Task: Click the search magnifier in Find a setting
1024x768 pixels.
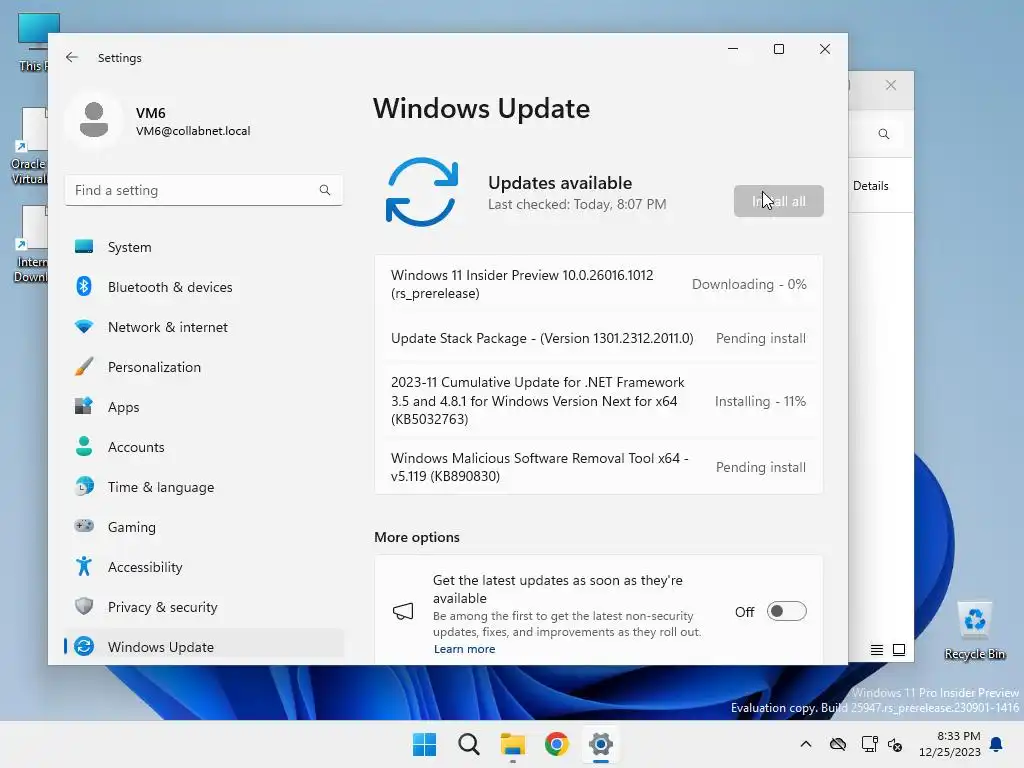Action: [325, 190]
